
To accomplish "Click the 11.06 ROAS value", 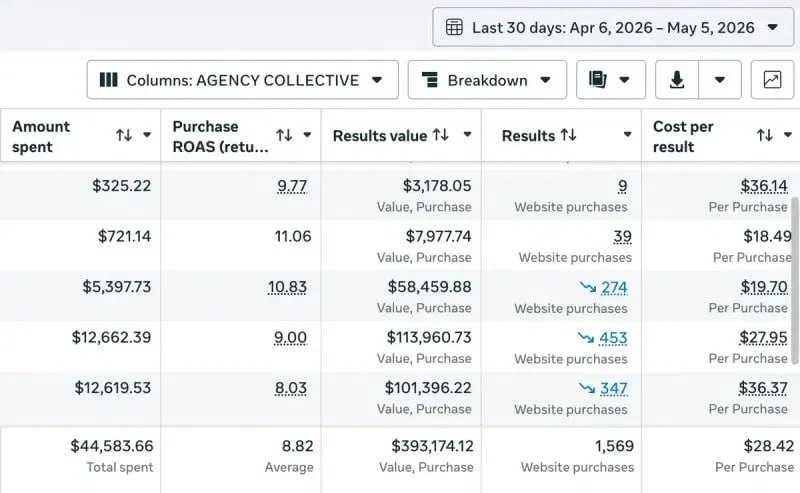I will [293, 236].
